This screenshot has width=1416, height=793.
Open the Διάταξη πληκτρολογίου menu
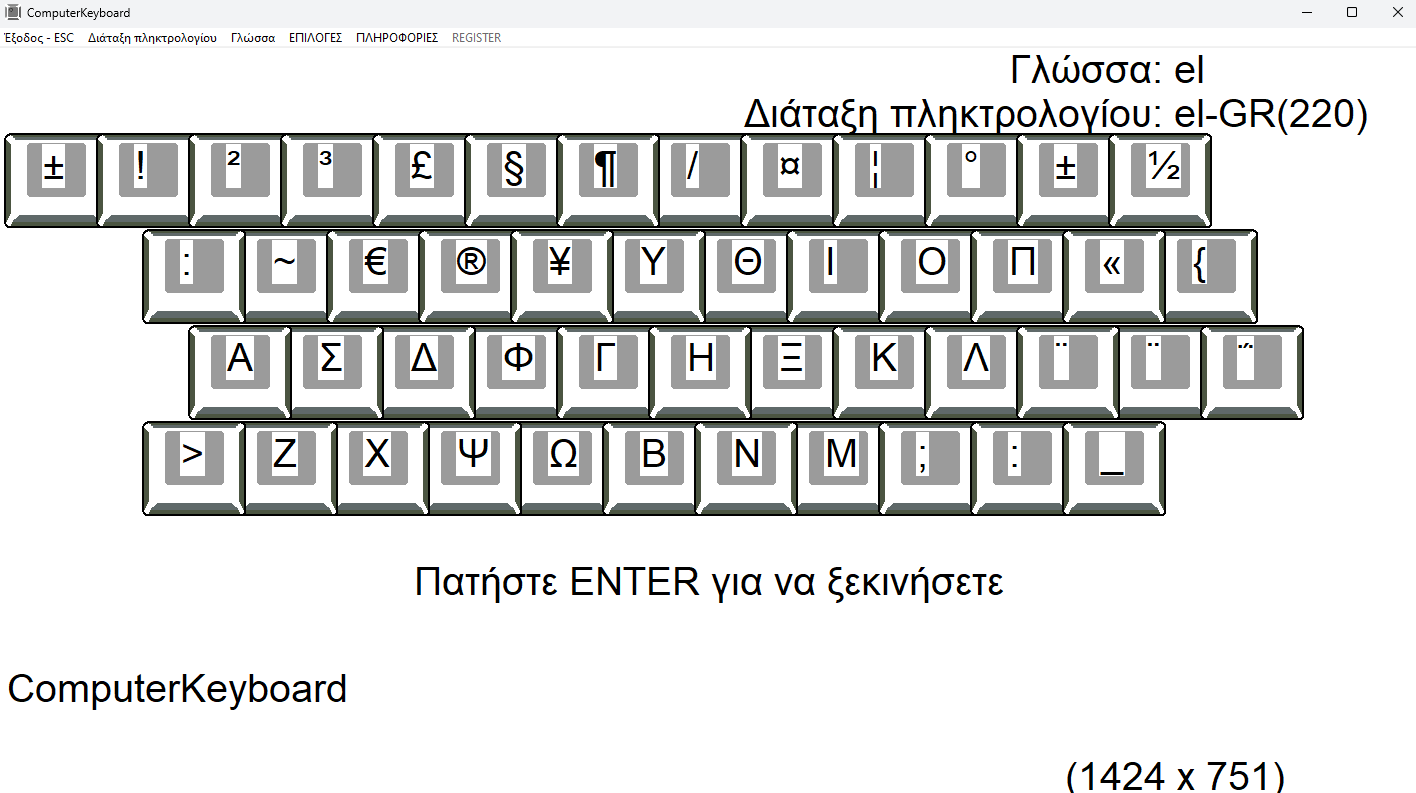(152, 37)
